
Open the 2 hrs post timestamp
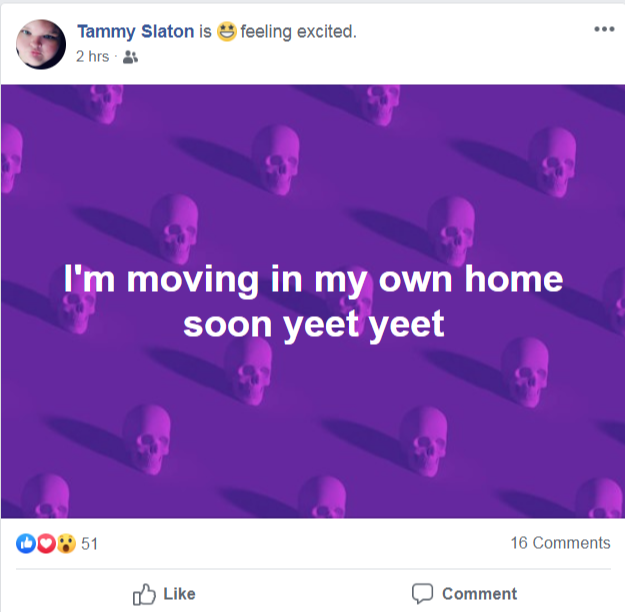click(x=92, y=57)
